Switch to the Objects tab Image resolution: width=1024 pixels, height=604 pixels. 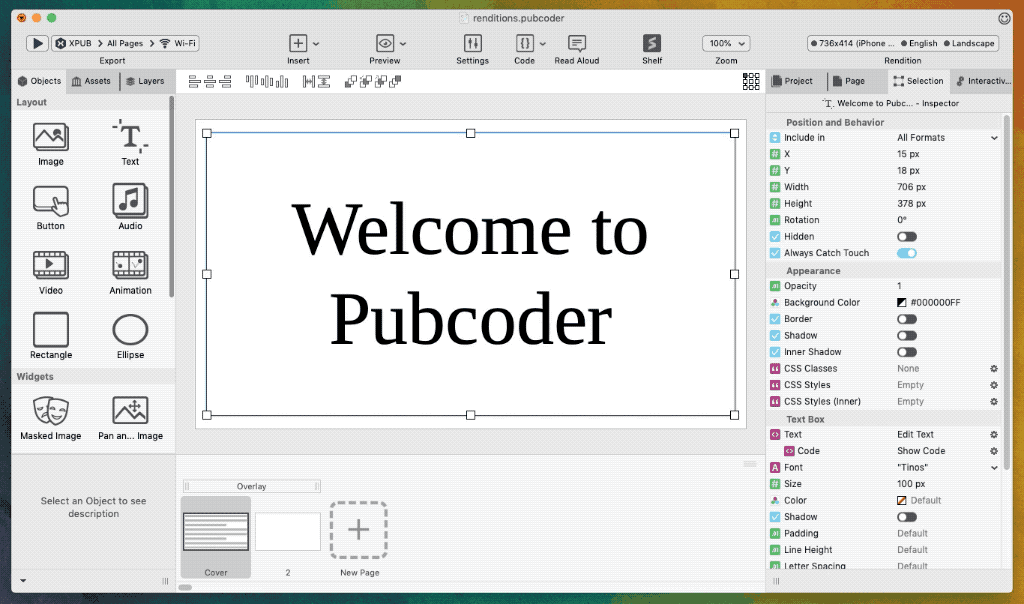(x=40, y=81)
